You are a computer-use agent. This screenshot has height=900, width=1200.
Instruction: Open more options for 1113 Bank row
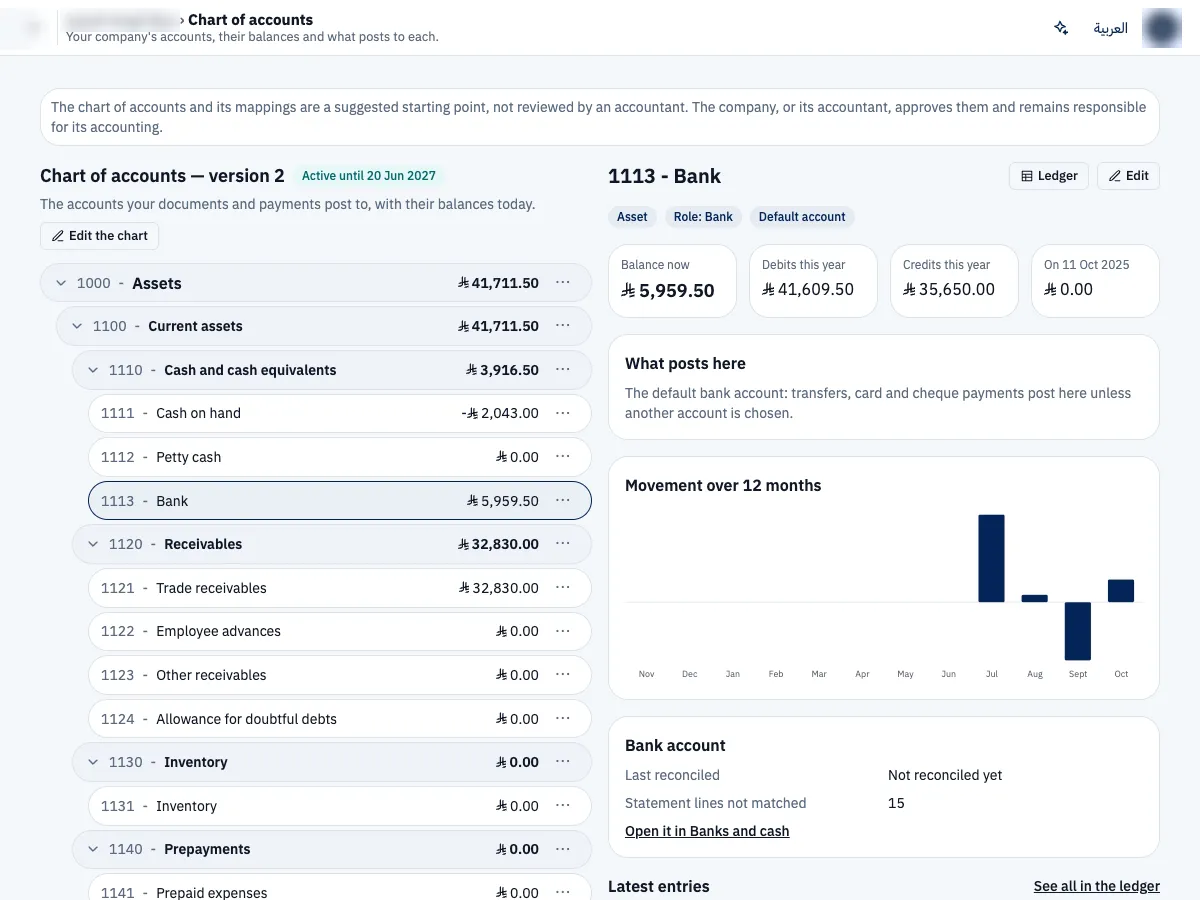pos(563,501)
